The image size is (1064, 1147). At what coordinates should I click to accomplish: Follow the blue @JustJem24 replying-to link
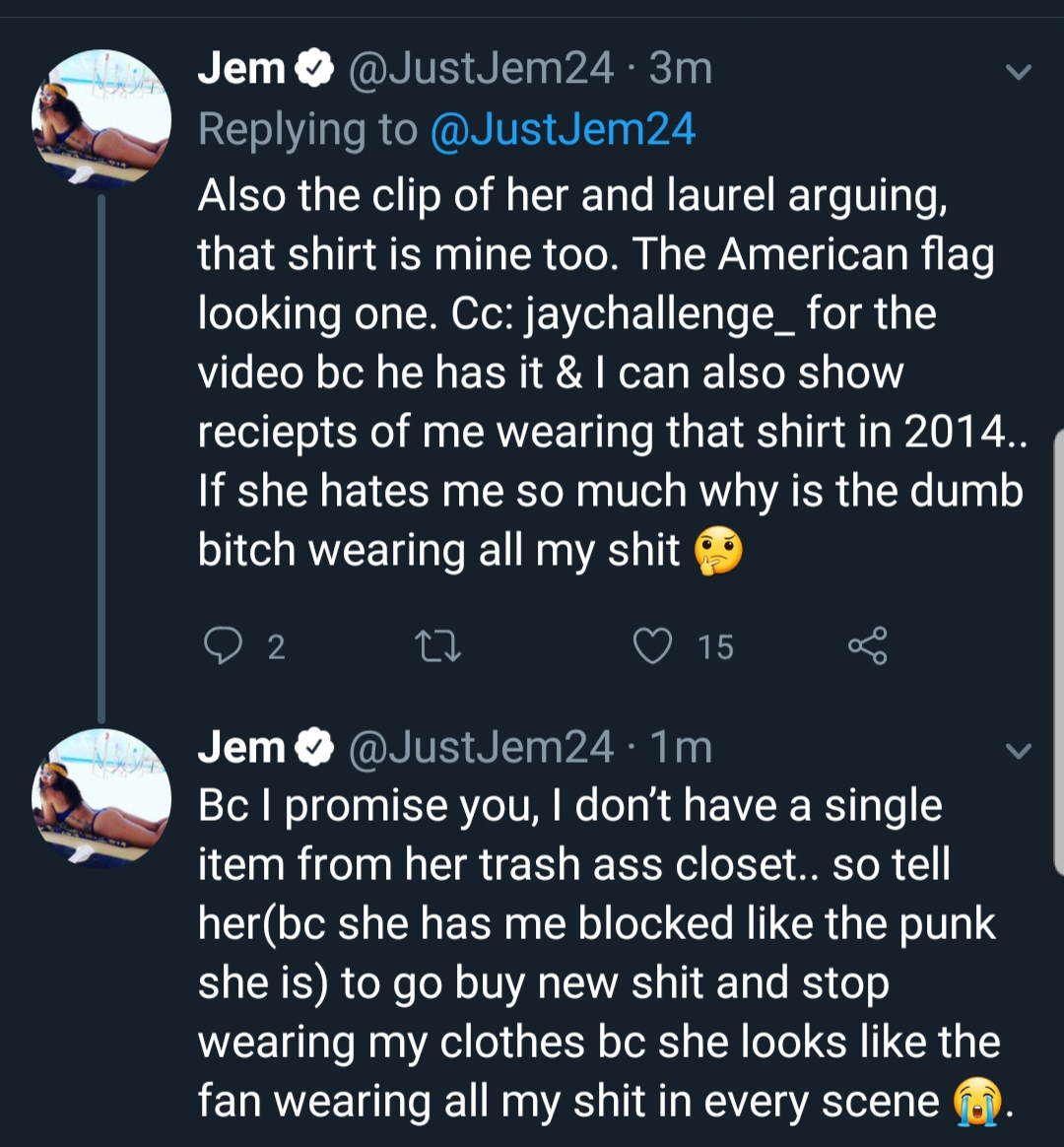[x=564, y=129]
